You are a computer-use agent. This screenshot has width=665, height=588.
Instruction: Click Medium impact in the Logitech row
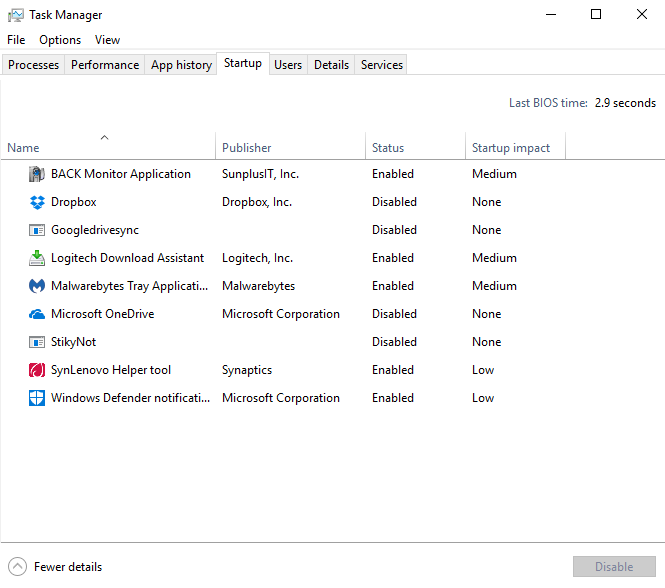pos(495,258)
